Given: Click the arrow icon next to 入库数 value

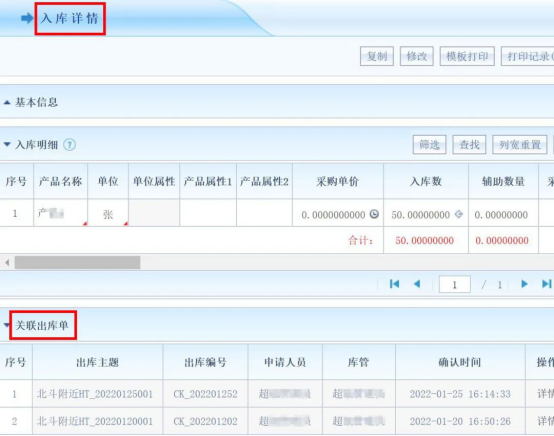Looking at the screenshot, I should point(459,214).
